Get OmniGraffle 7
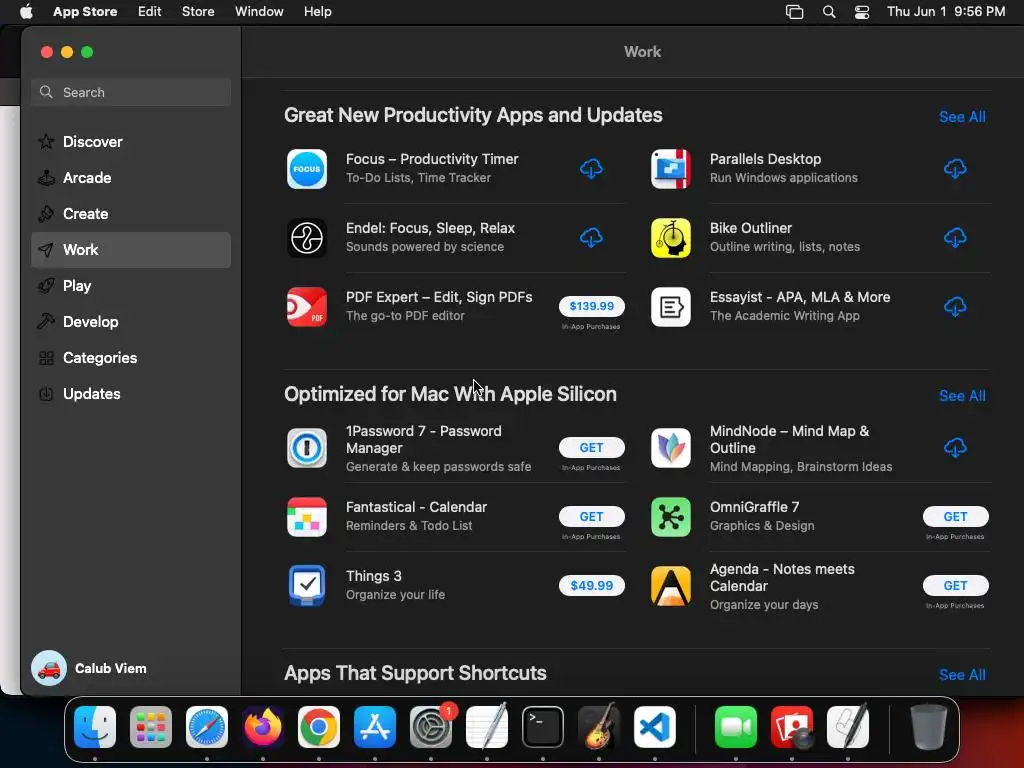The width and height of the screenshot is (1024, 768). (955, 517)
